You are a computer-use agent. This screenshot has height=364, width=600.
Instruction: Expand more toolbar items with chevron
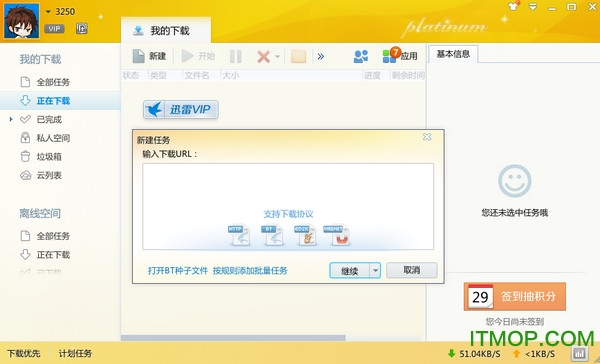[321, 57]
